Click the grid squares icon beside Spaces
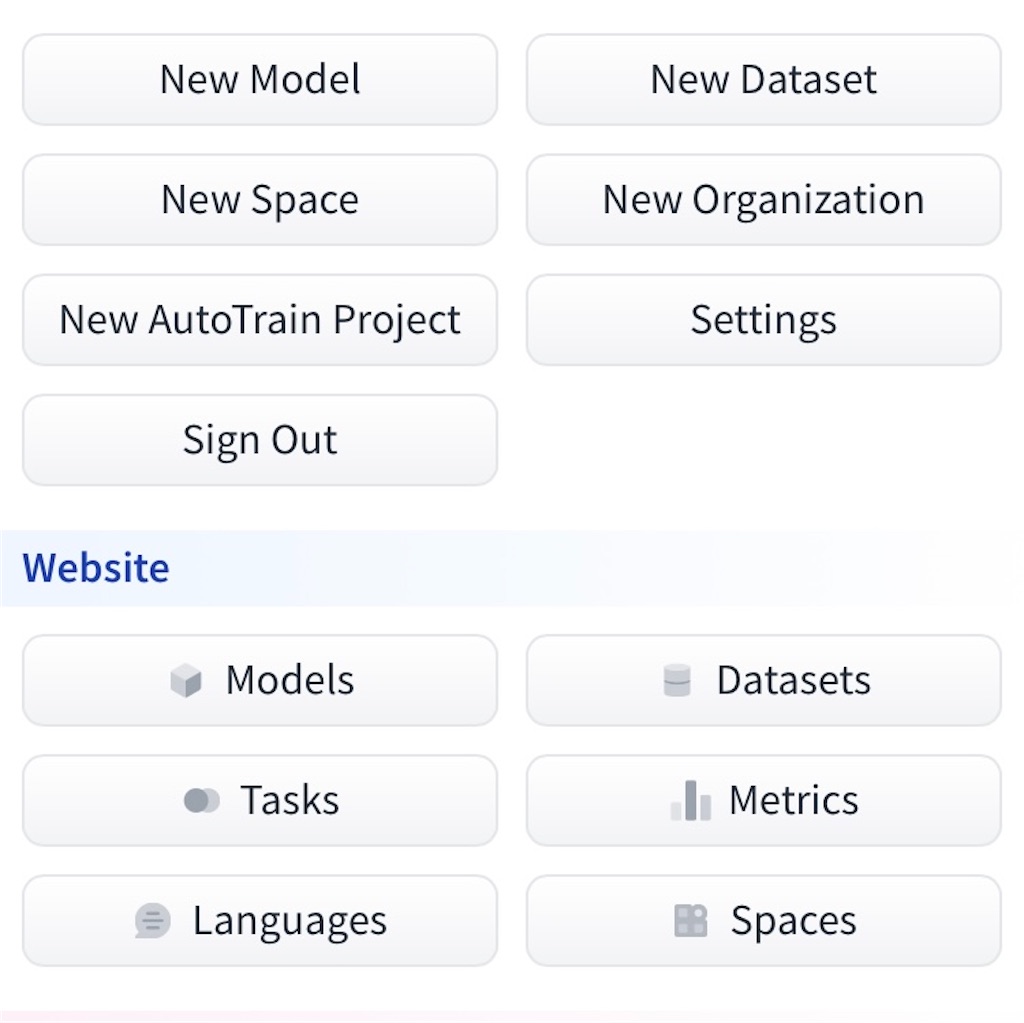 click(x=691, y=921)
